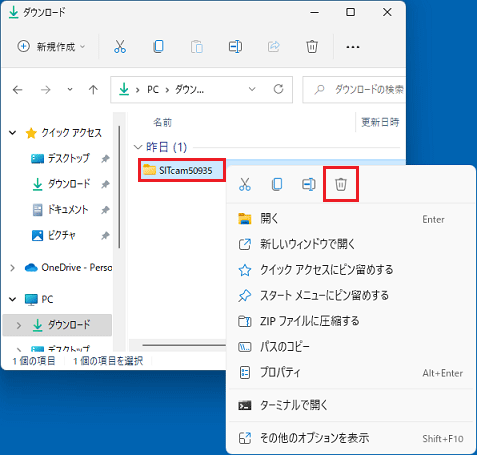Choose ターミナルで開く
The image size is (477, 455).
click(351, 405)
